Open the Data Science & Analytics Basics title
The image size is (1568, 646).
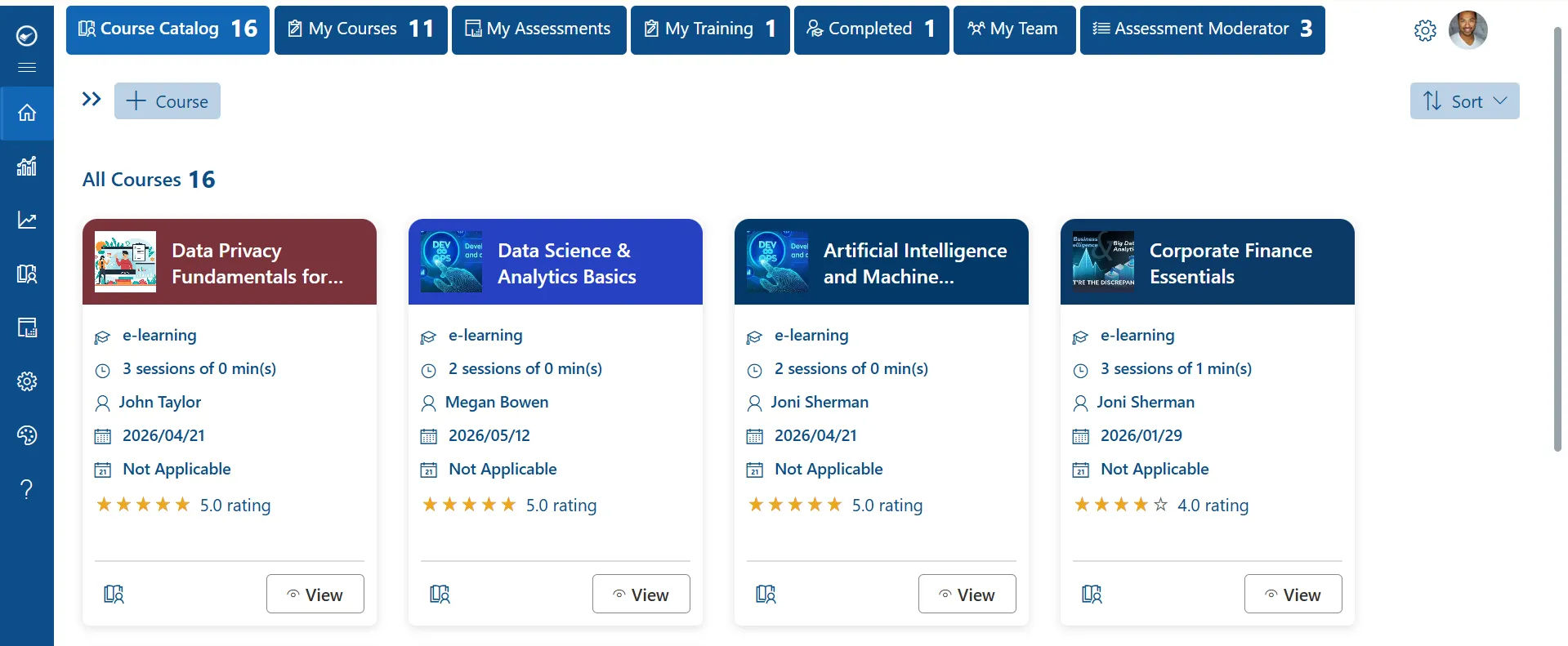(567, 264)
